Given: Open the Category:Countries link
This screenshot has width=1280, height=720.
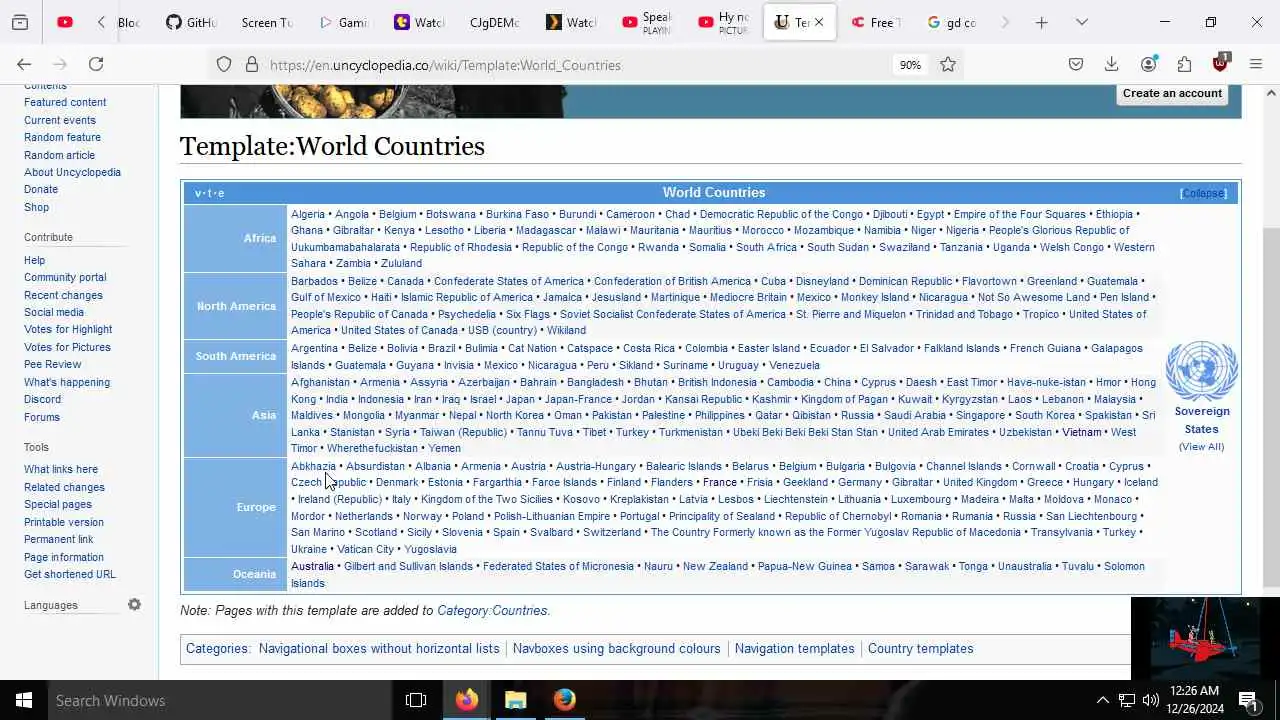Looking at the screenshot, I should pyautogui.click(x=492, y=610).
